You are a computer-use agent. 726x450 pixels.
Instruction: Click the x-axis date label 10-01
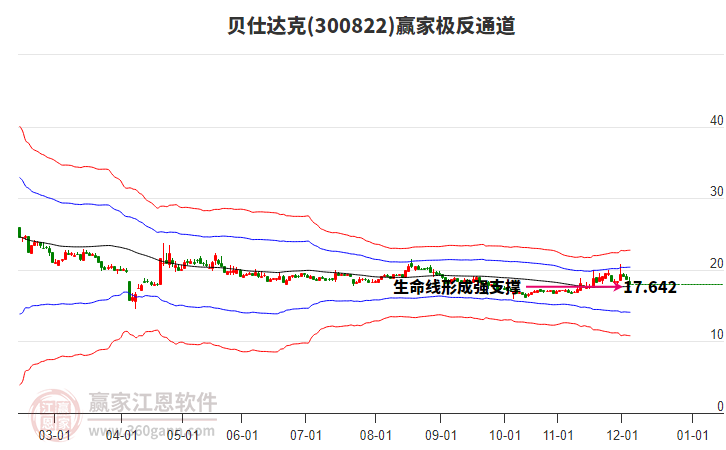tap(505, 436)
